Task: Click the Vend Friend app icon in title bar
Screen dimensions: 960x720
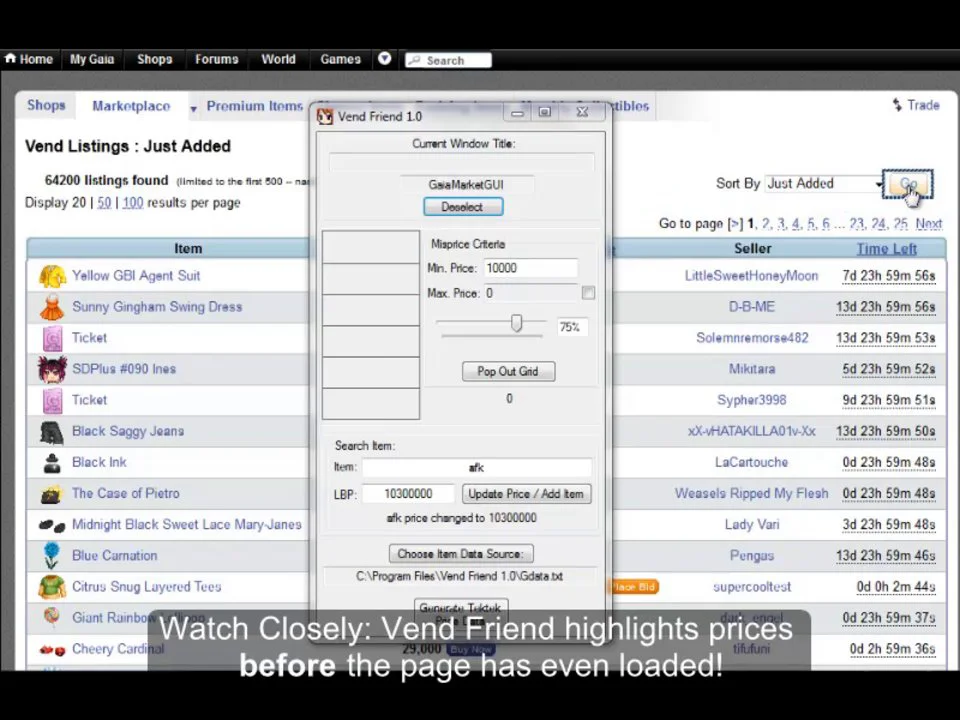Action: (x=325, y=116)
